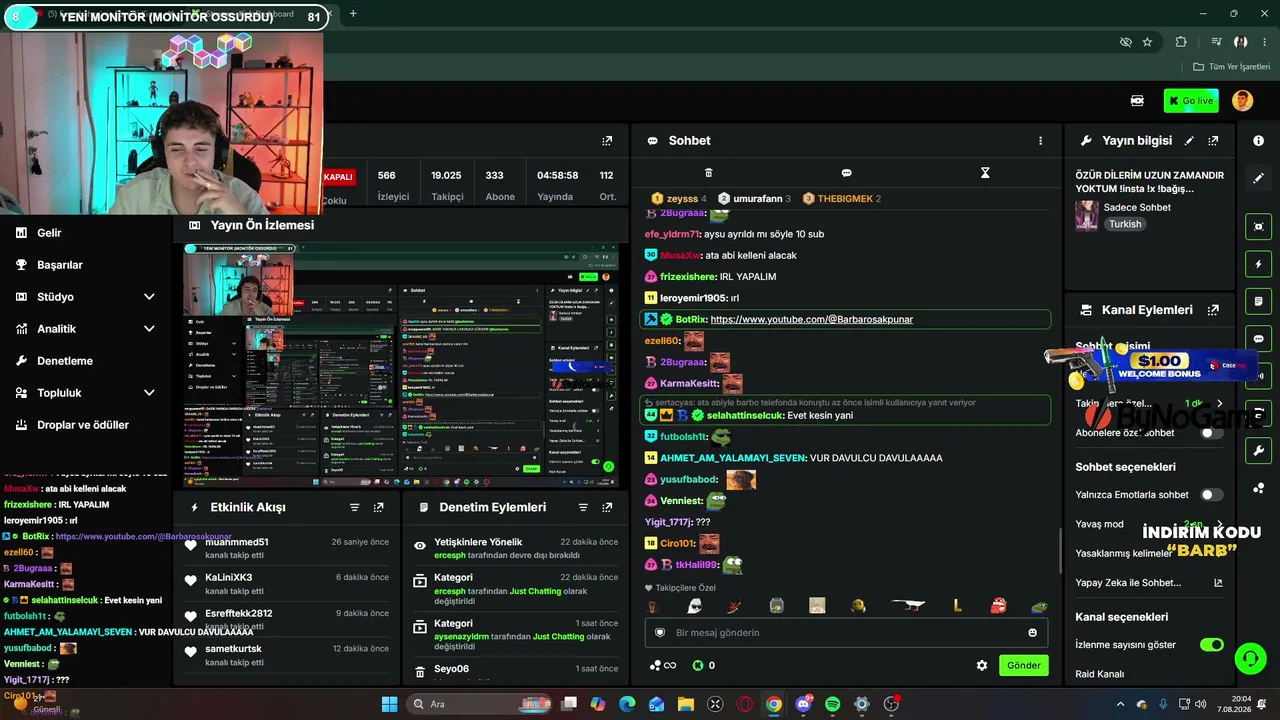Viewport: 1280px width, 720px height.
Task: Click the Yayın Ön İzlemesi preview thumbnail
Action: (401, 365)
